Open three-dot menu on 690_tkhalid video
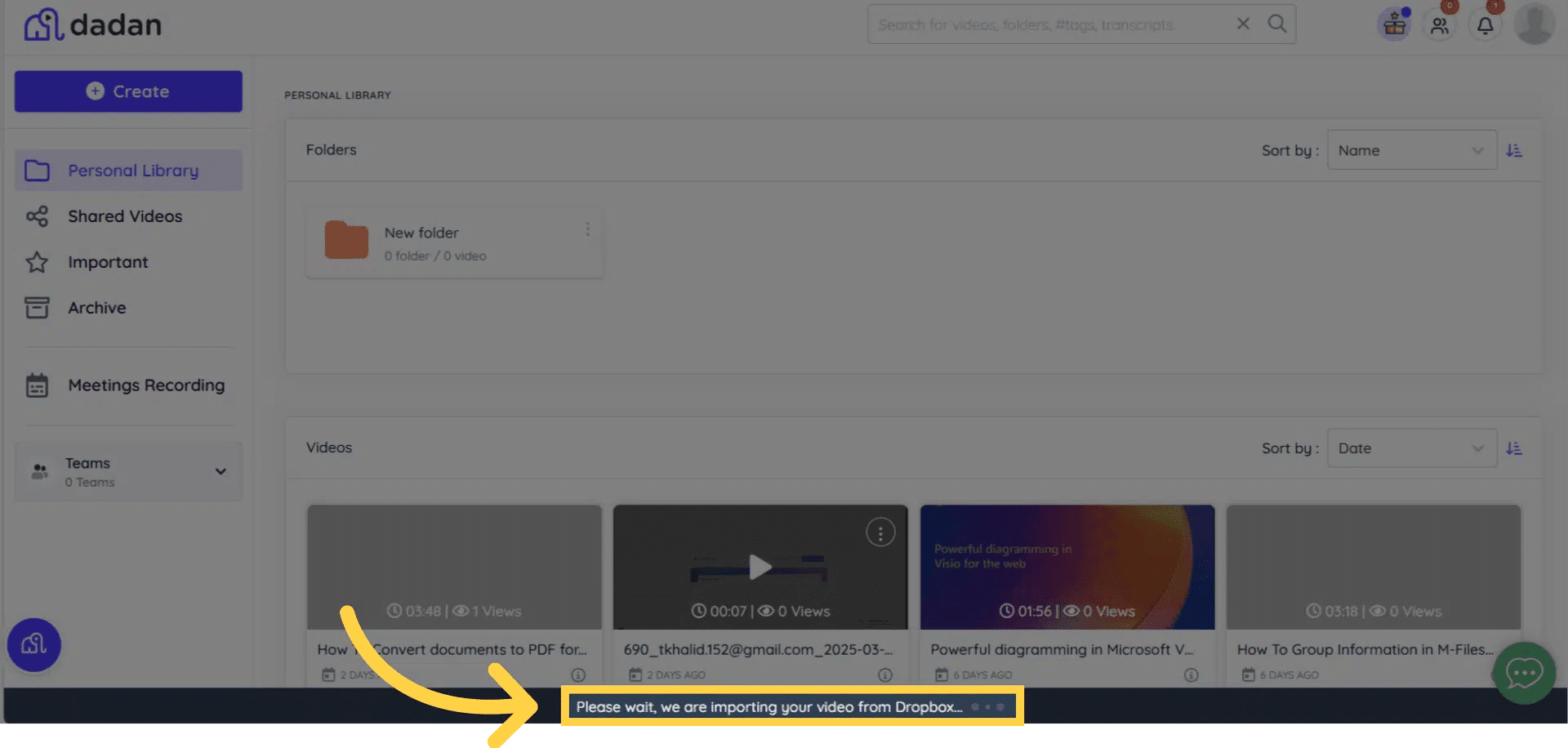1568x748 pixels. point(880,533)
